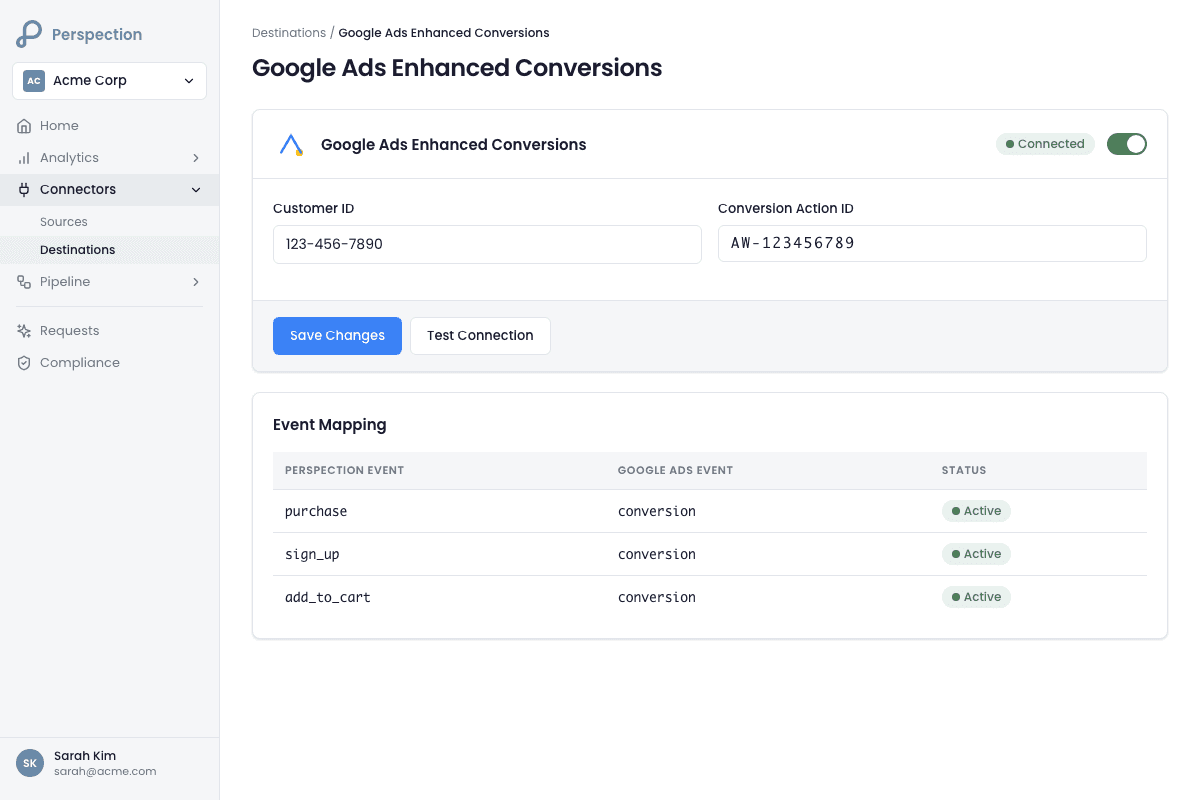Screen dimensions: 1200x800
Task: Click the Home house icon
Action: coord(24,126)
